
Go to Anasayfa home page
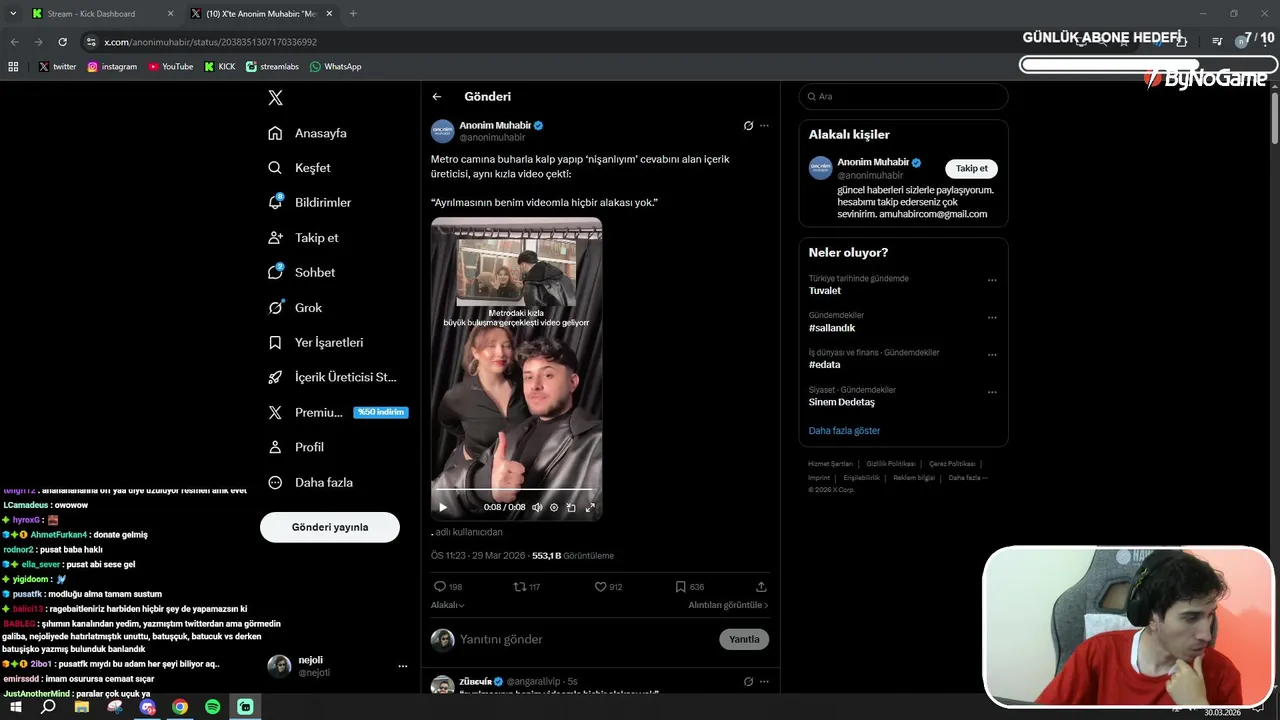[x=308, y=133]
